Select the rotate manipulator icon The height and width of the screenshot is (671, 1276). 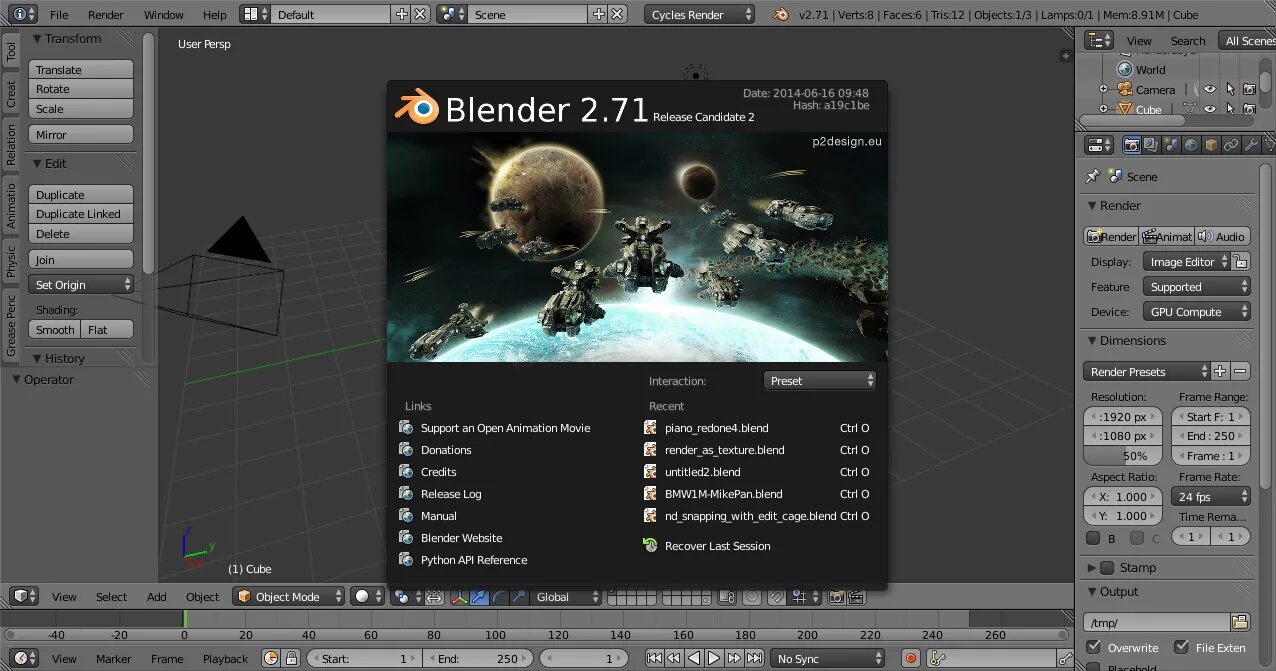[x=498, y=597]
